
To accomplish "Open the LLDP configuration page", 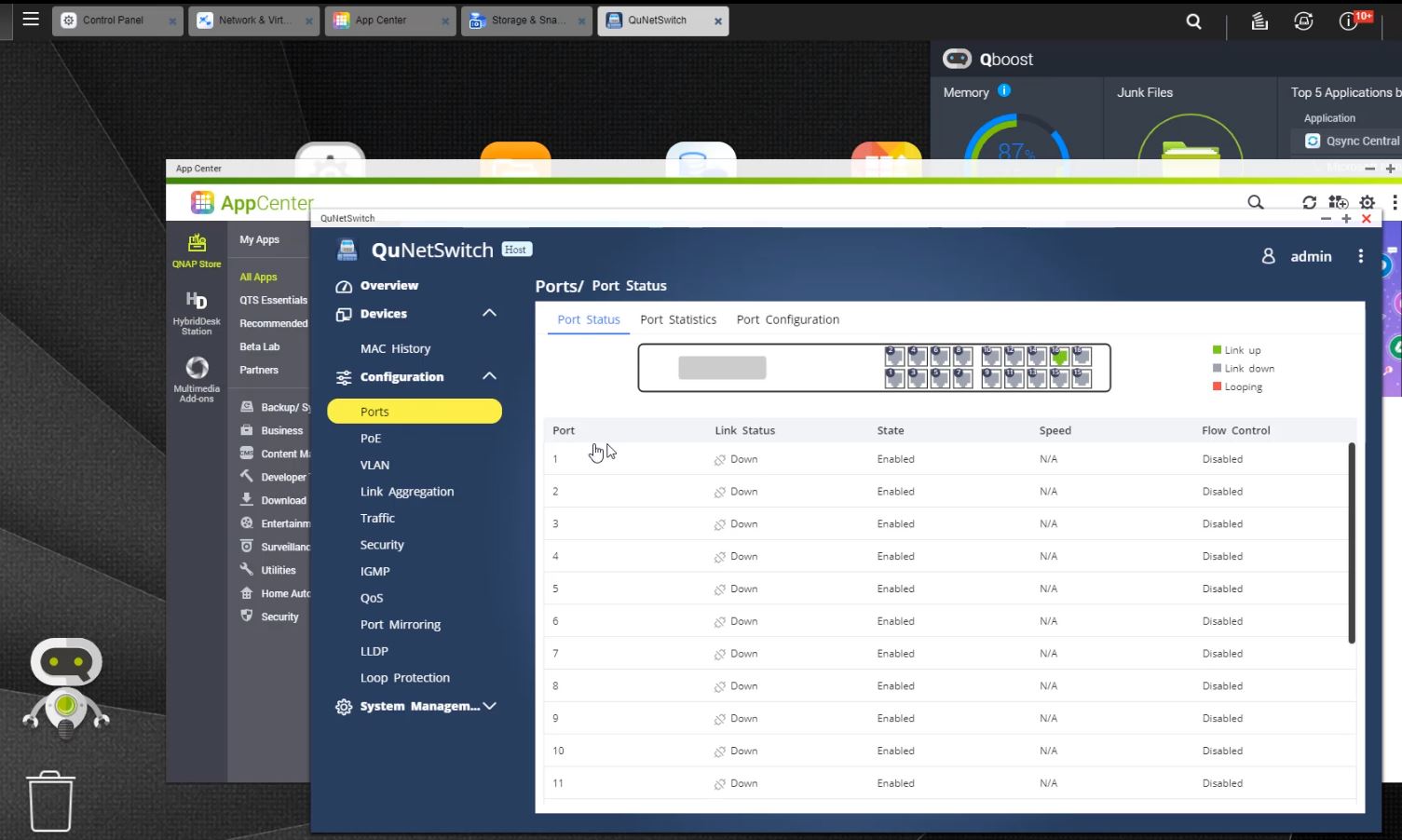I will [x=374, y=651].
